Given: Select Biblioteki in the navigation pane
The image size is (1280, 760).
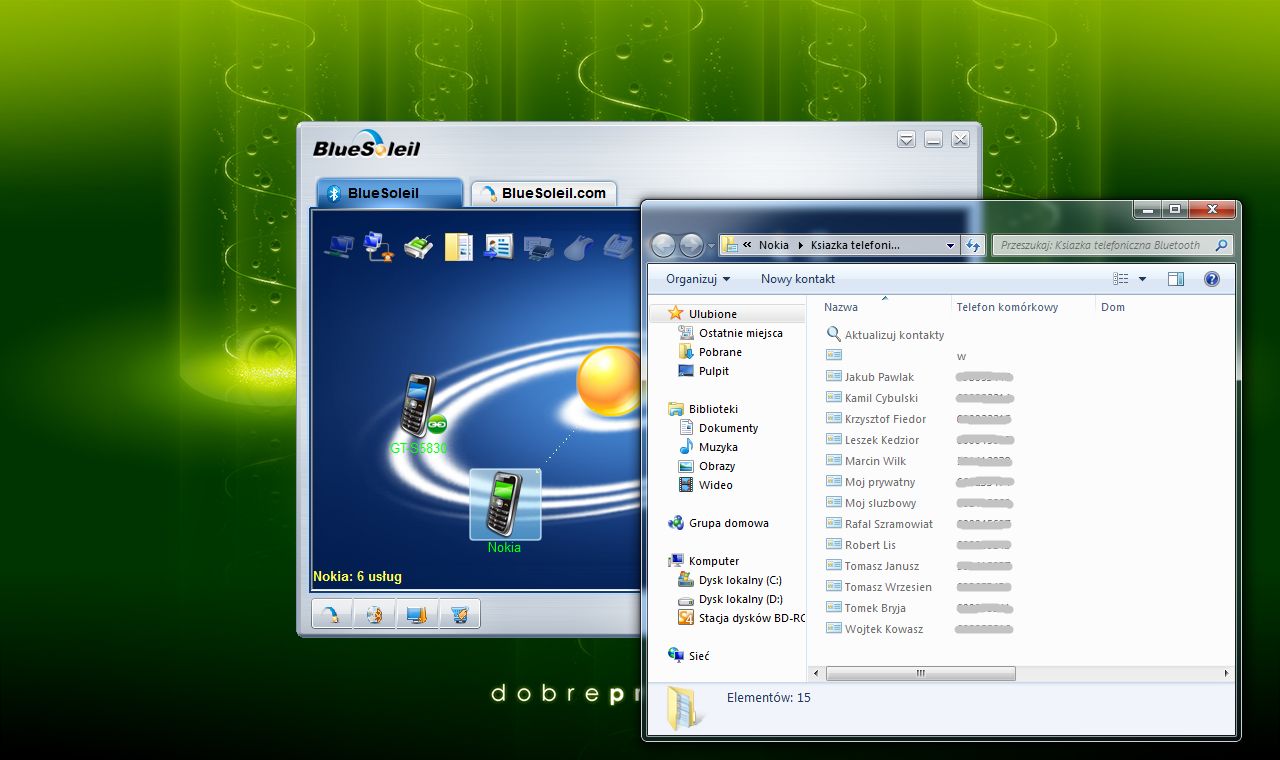Looking at the screenshot, I should [x=713, y=409].
